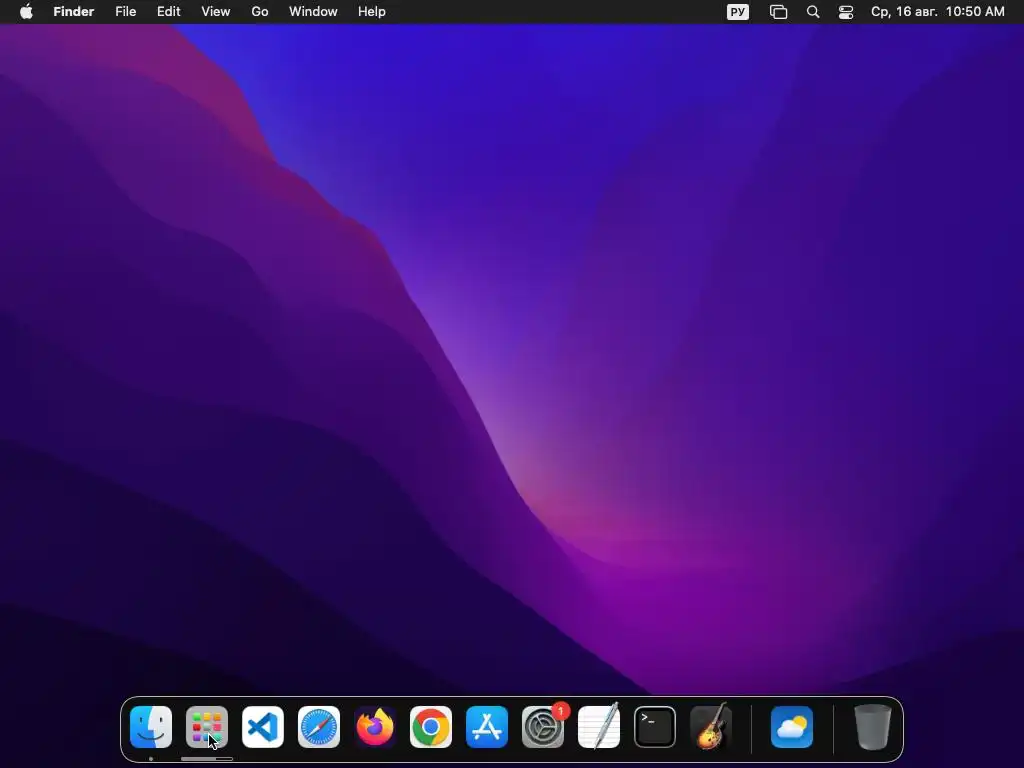Switch keyboard input source РУ
Viewport: 1024px width, 768px height.
pyautogui.click(x=738, y=12)
